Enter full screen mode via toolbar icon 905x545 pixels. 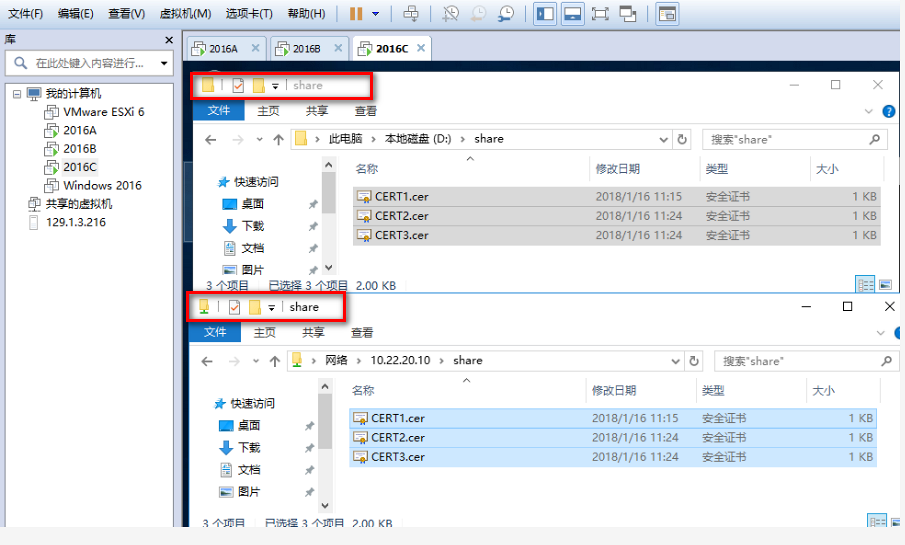600,14
